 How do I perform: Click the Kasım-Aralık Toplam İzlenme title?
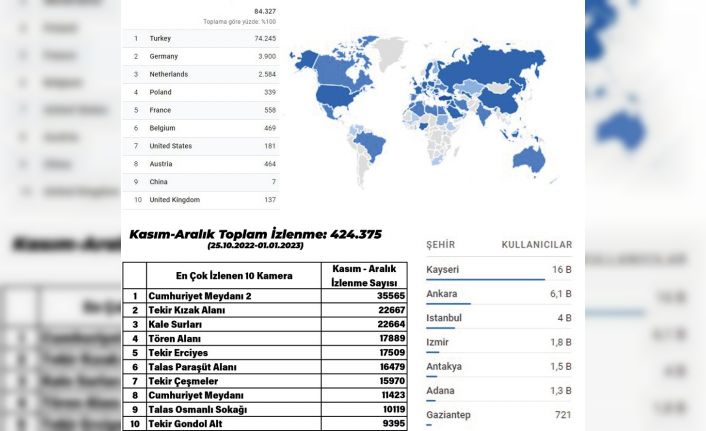pyautogui.click(x=254, y=235)
